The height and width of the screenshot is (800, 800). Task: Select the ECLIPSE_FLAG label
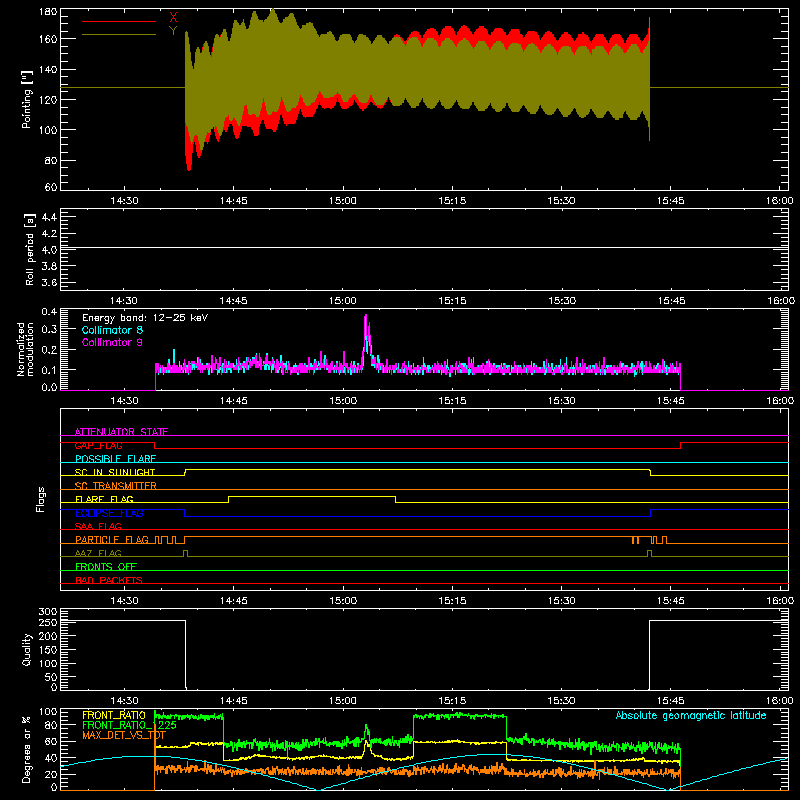click(x=109, y=513)
